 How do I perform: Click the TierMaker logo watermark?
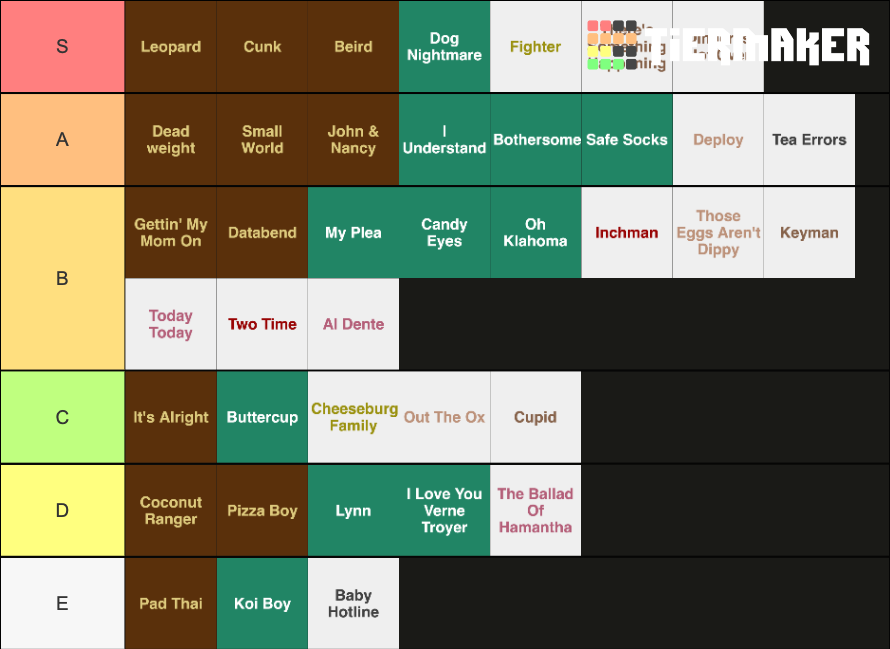[x=728, y=46]
